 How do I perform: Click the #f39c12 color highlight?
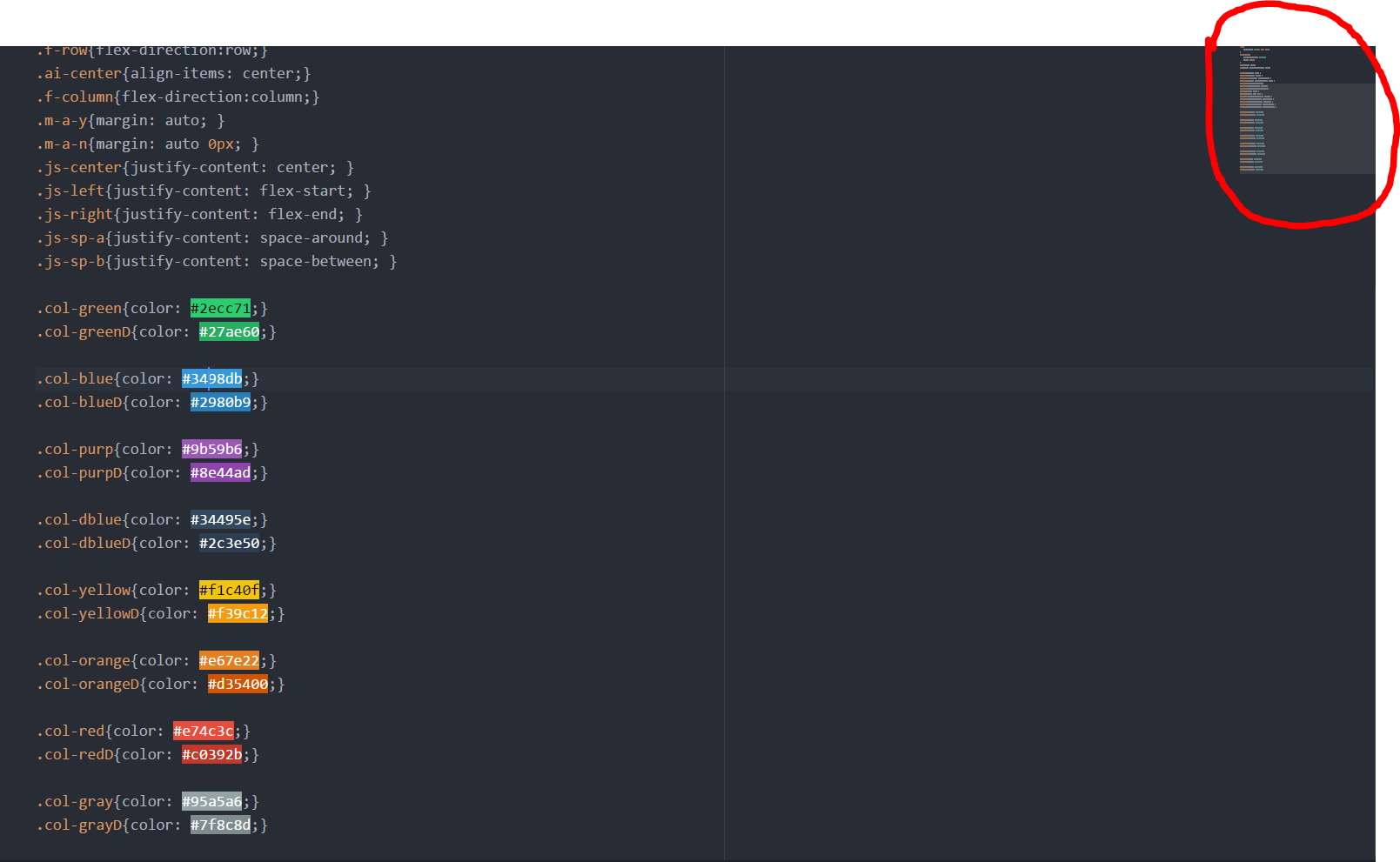click(238, 613)
